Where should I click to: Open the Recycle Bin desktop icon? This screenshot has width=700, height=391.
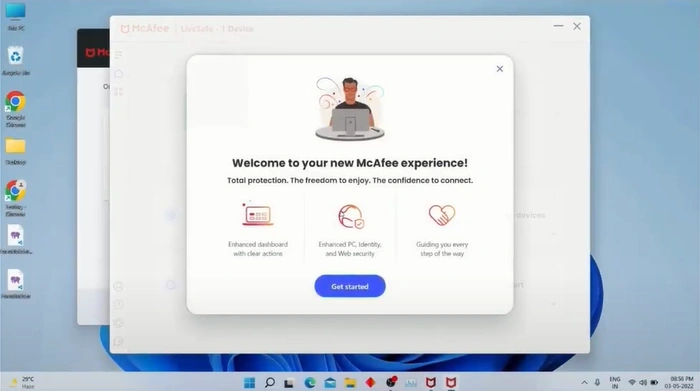[16, 60]
